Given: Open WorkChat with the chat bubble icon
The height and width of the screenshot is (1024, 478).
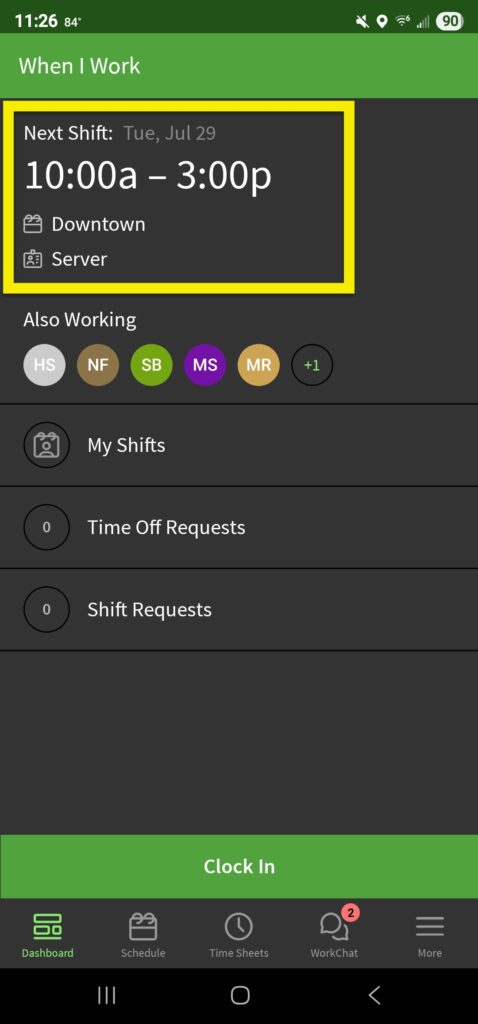Looking at the screenshot, I should 334,926.
